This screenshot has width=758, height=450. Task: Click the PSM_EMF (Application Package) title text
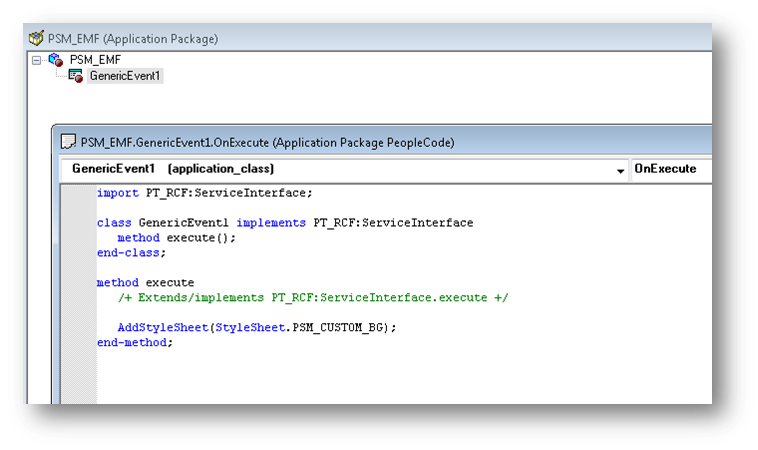pos(133,39)
